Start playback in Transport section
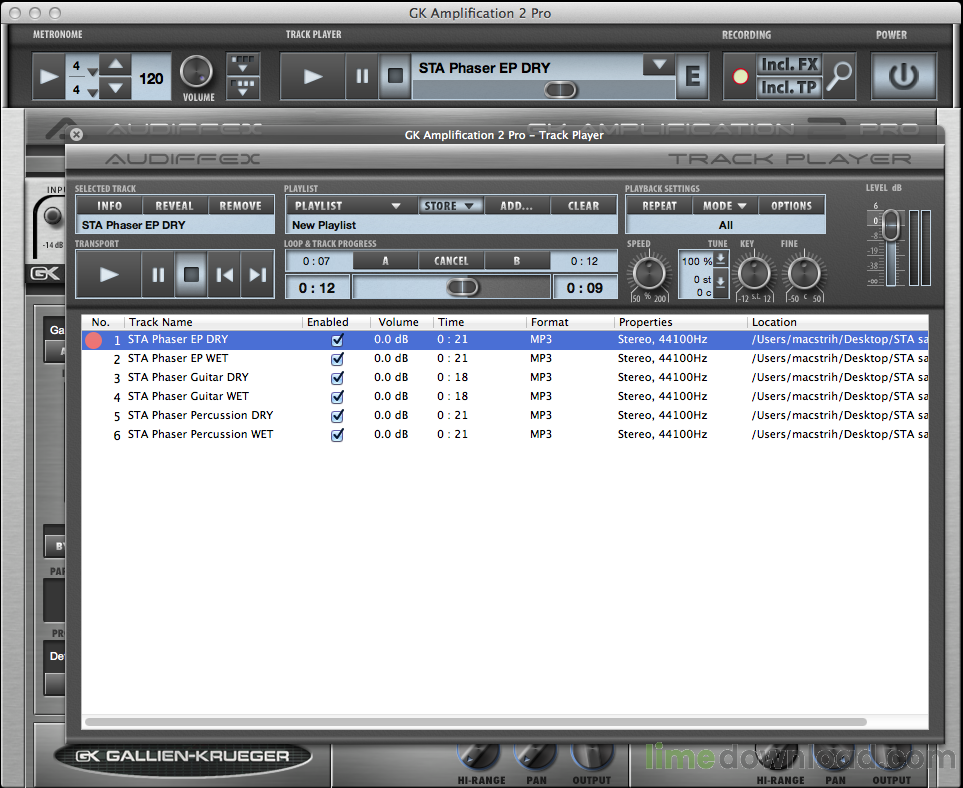Viewport: 963px width, 788px height. coord(109,275)
